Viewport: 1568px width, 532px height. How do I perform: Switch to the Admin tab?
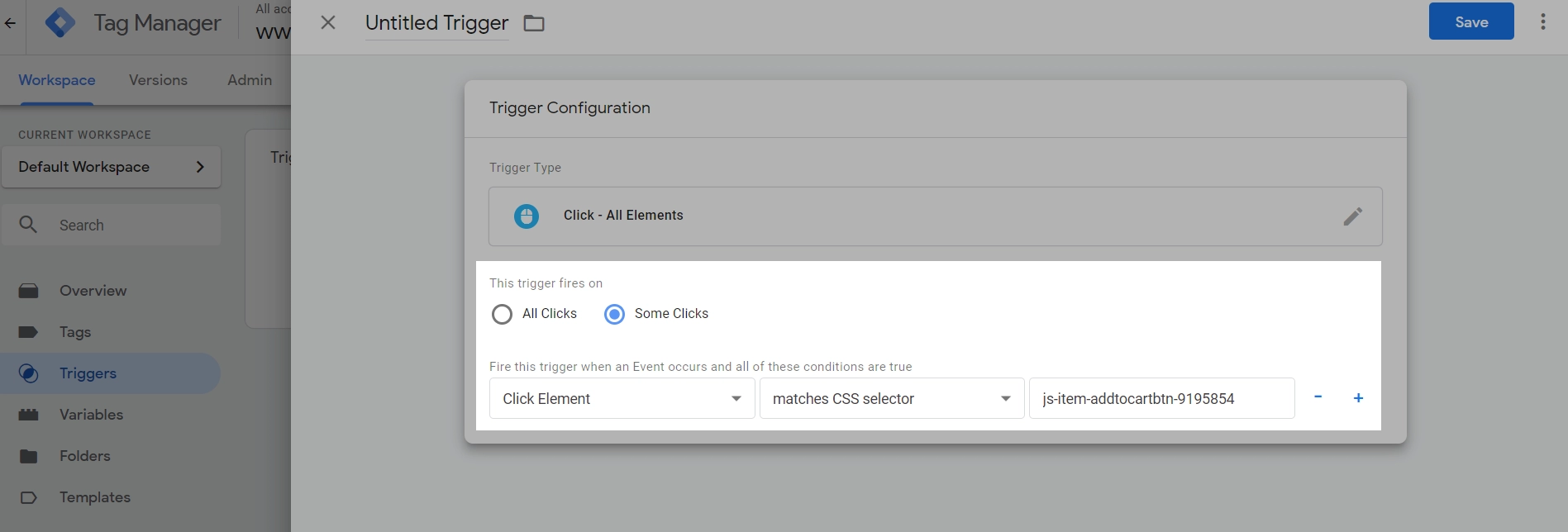click(x=250, y=80)
